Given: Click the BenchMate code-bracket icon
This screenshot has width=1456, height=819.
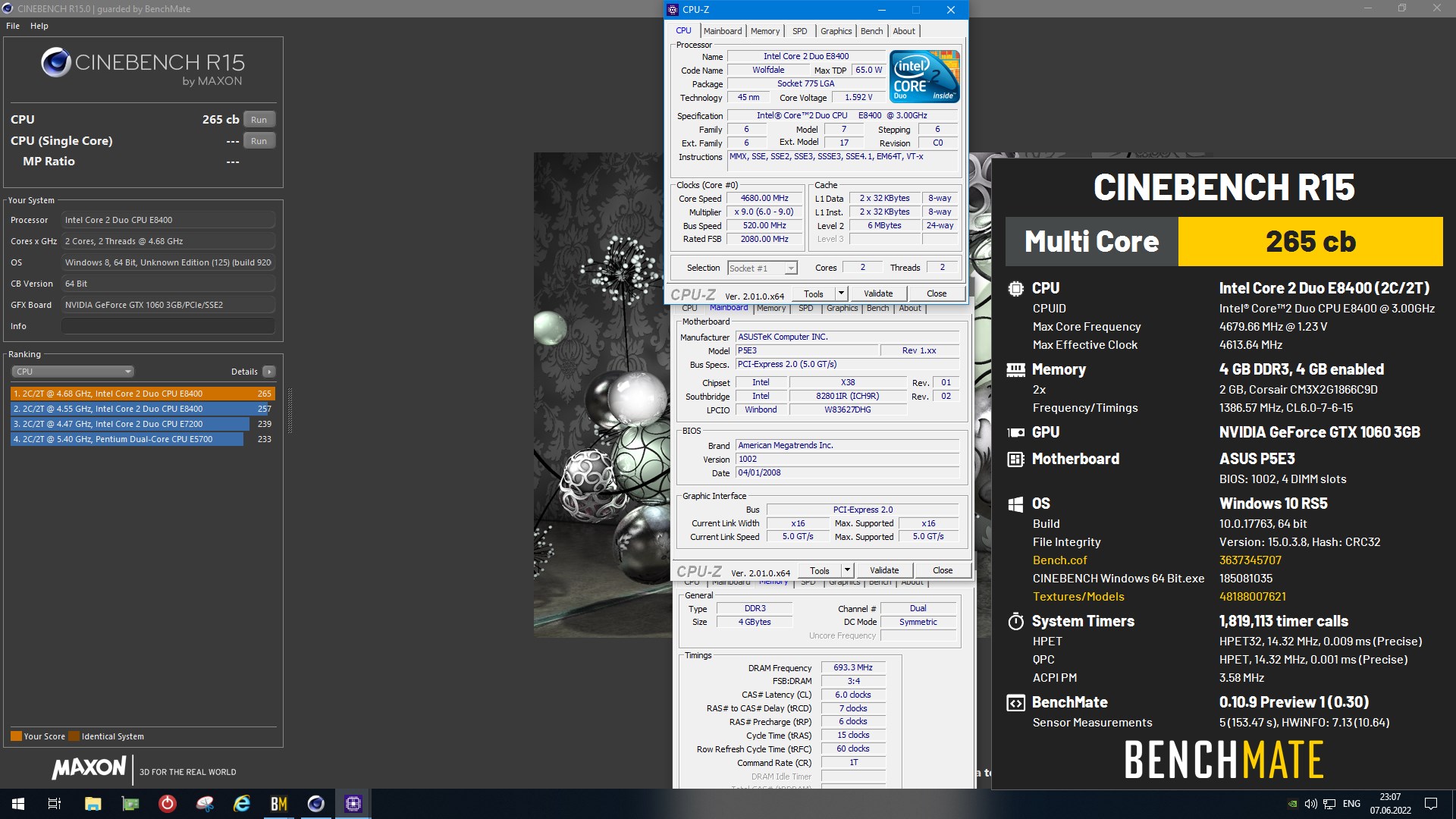Looking at the screenshot, I should click(x=1015, y=702).
